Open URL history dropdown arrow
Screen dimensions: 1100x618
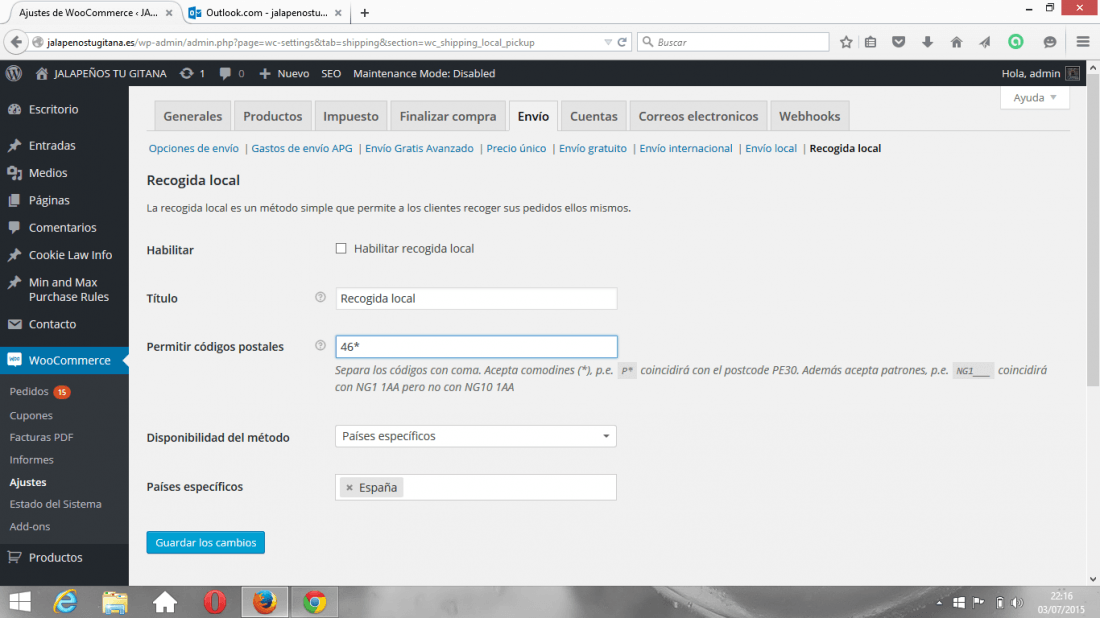(608, 42)
